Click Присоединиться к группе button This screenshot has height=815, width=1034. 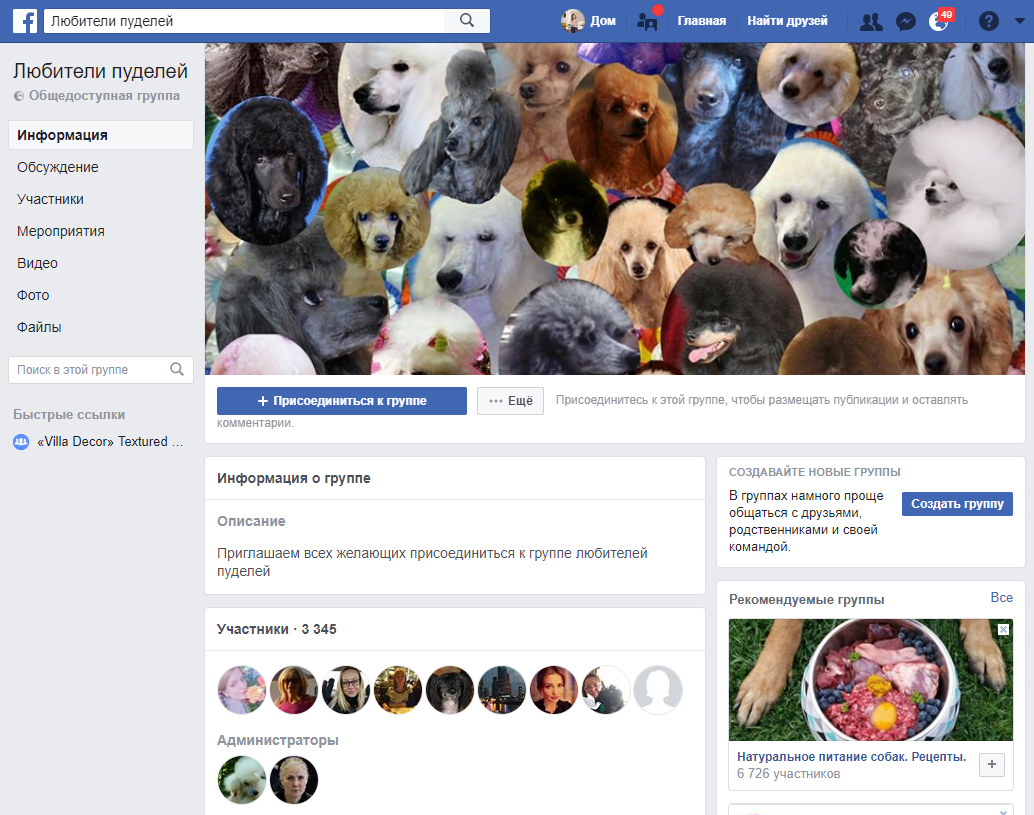click(x=342, y=401)
